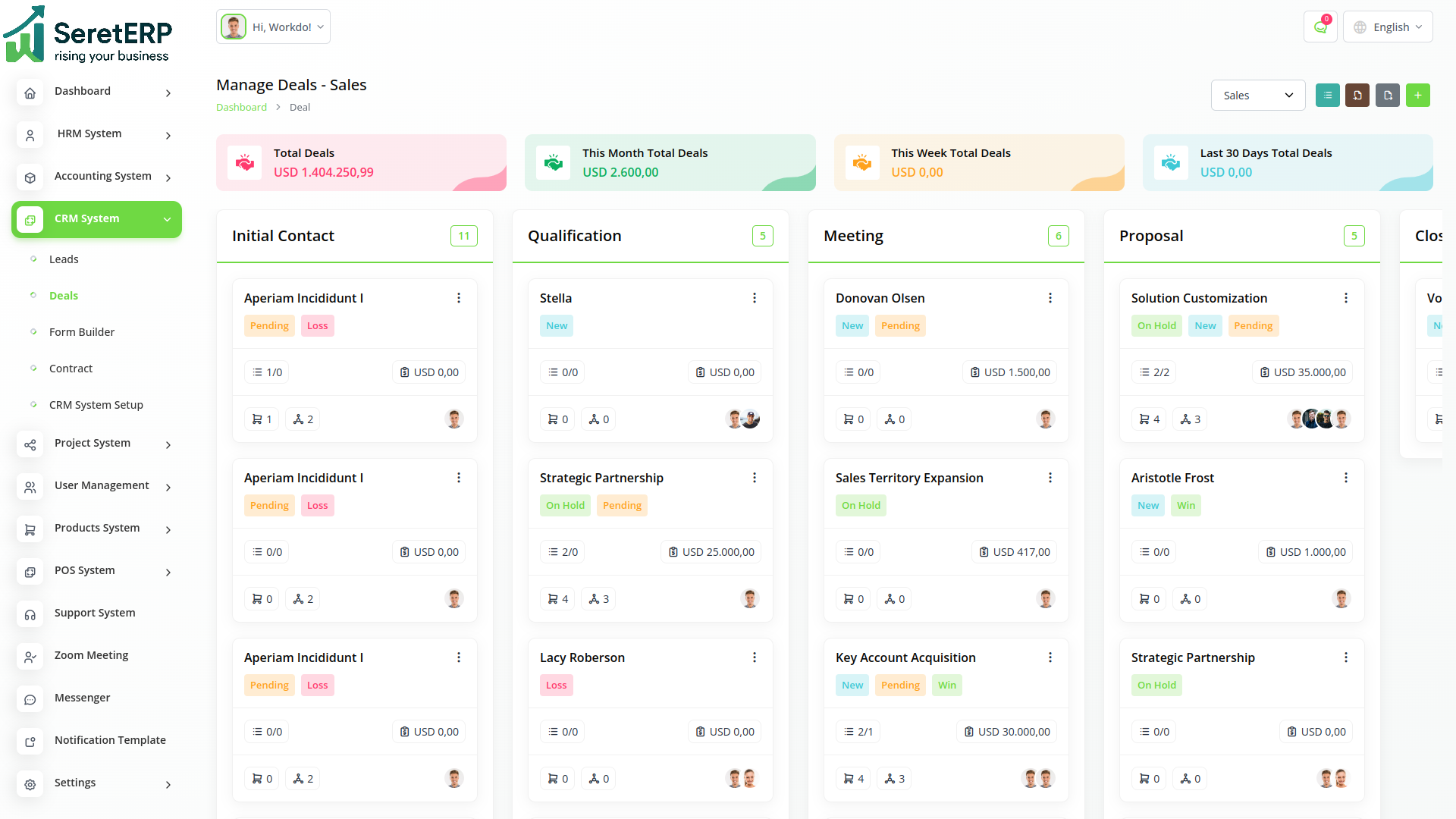This screenshot has height=819, width=1456.
Task: Click the export deals icon
Action: coord(1388,96)
